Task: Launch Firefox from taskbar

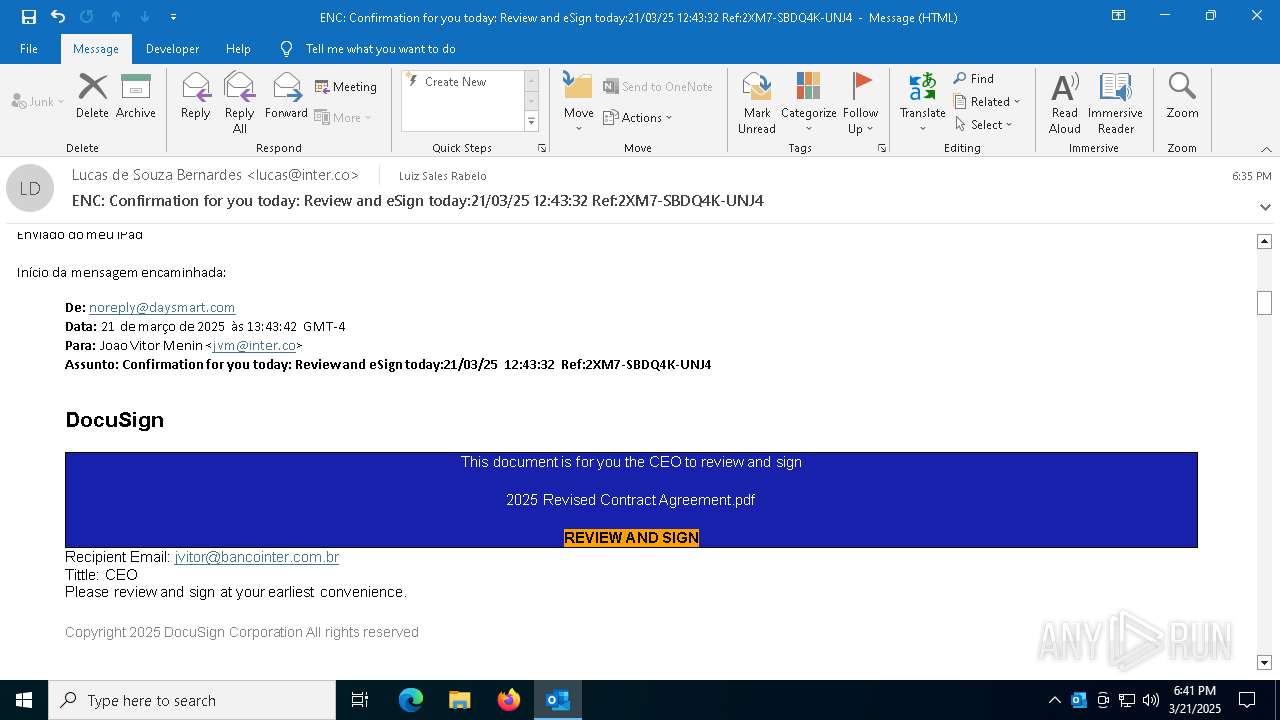Action: [x=509, y=700]
